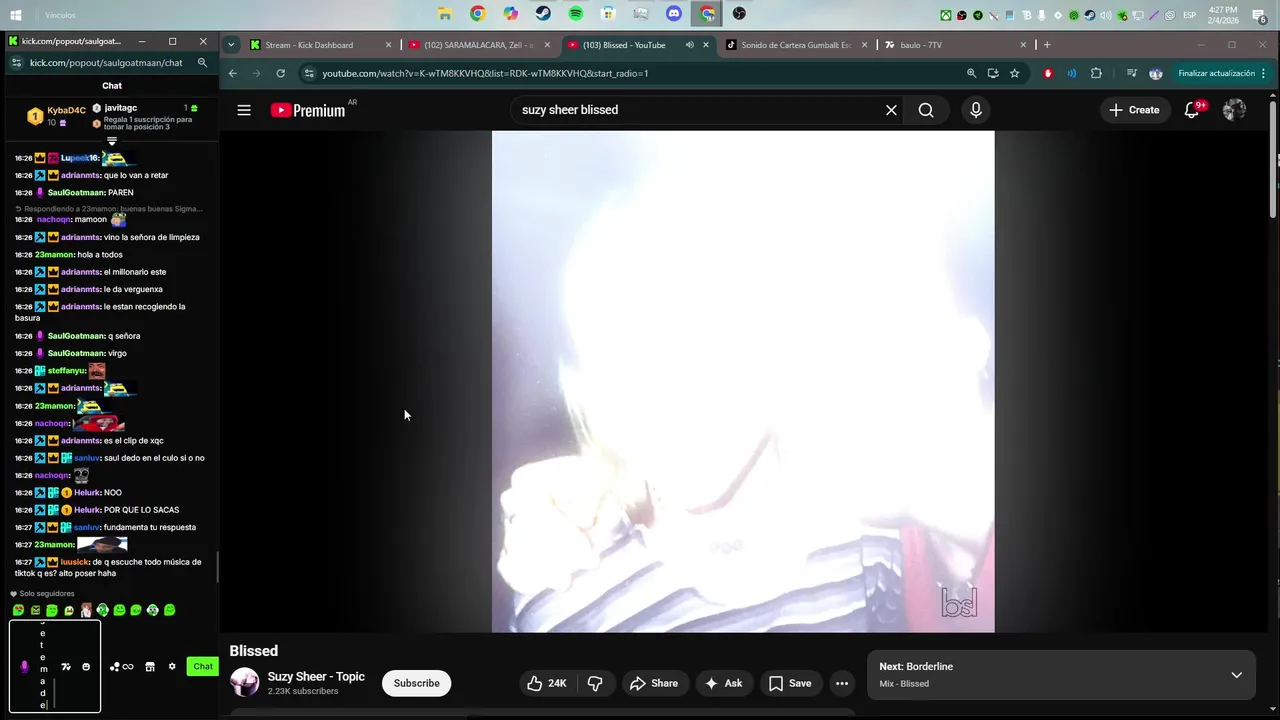
Task: Click KybaD4C in the chat leaderboard
Action: (66, 110)
